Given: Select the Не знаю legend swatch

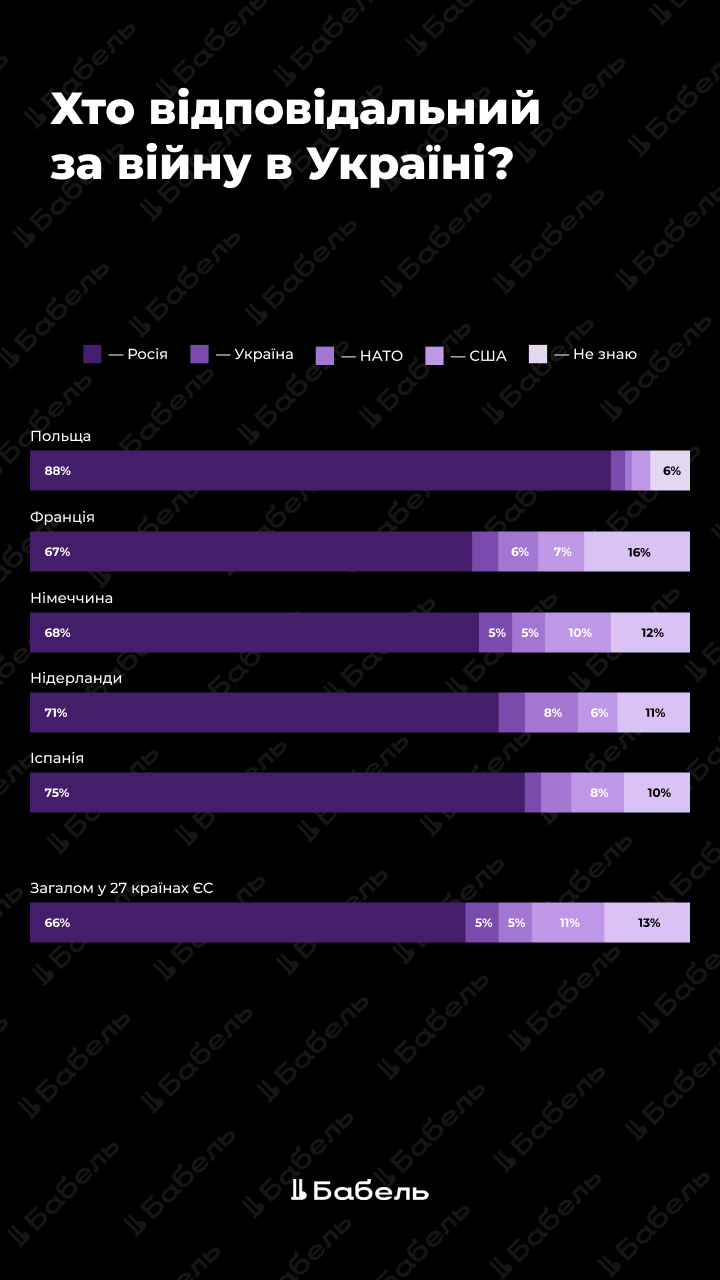Looking at the screenshot, I should pos(538,354).
